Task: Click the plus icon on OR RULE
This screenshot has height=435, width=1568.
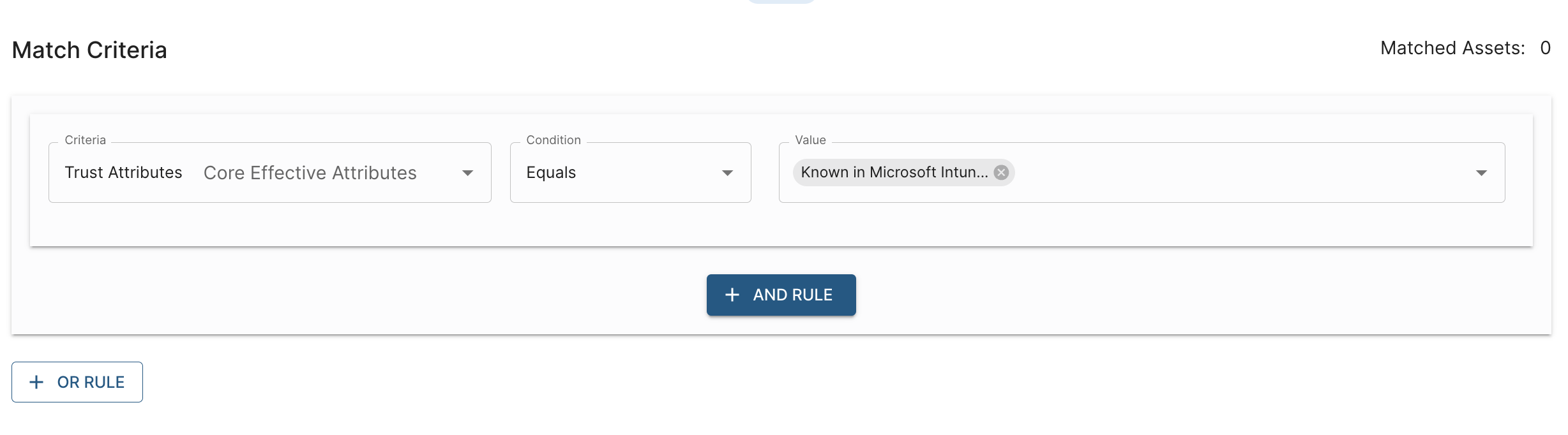Action: point(37,382)
